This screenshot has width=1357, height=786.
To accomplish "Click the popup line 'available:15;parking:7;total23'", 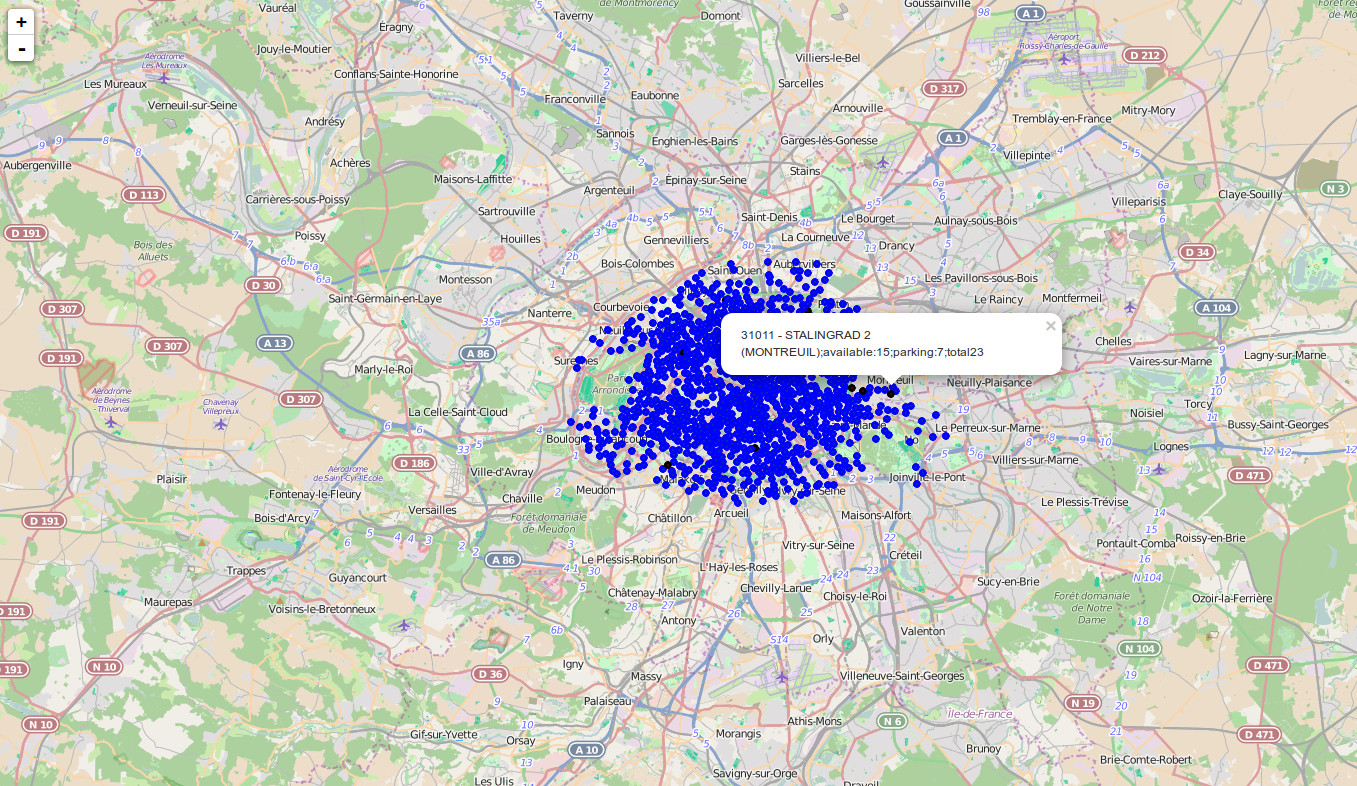I will click(x=903, y=352).
